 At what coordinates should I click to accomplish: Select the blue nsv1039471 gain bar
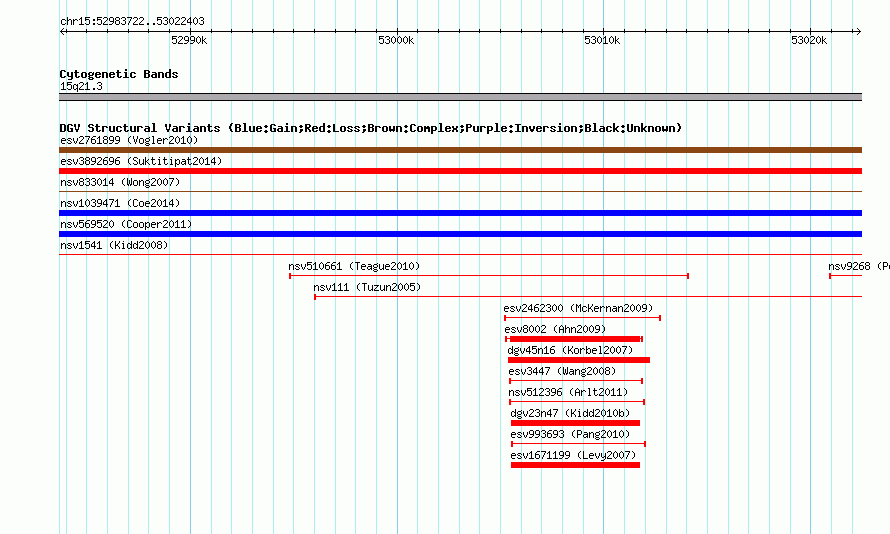click(x=460, y=213)
